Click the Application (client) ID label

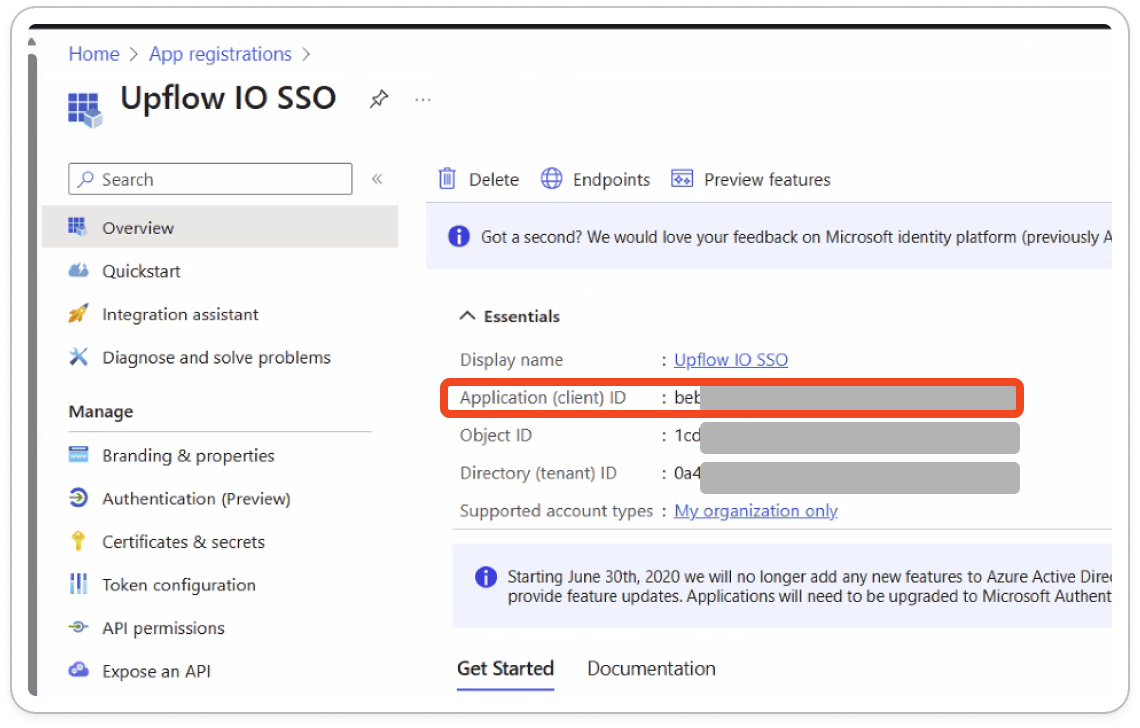point(542,398)
